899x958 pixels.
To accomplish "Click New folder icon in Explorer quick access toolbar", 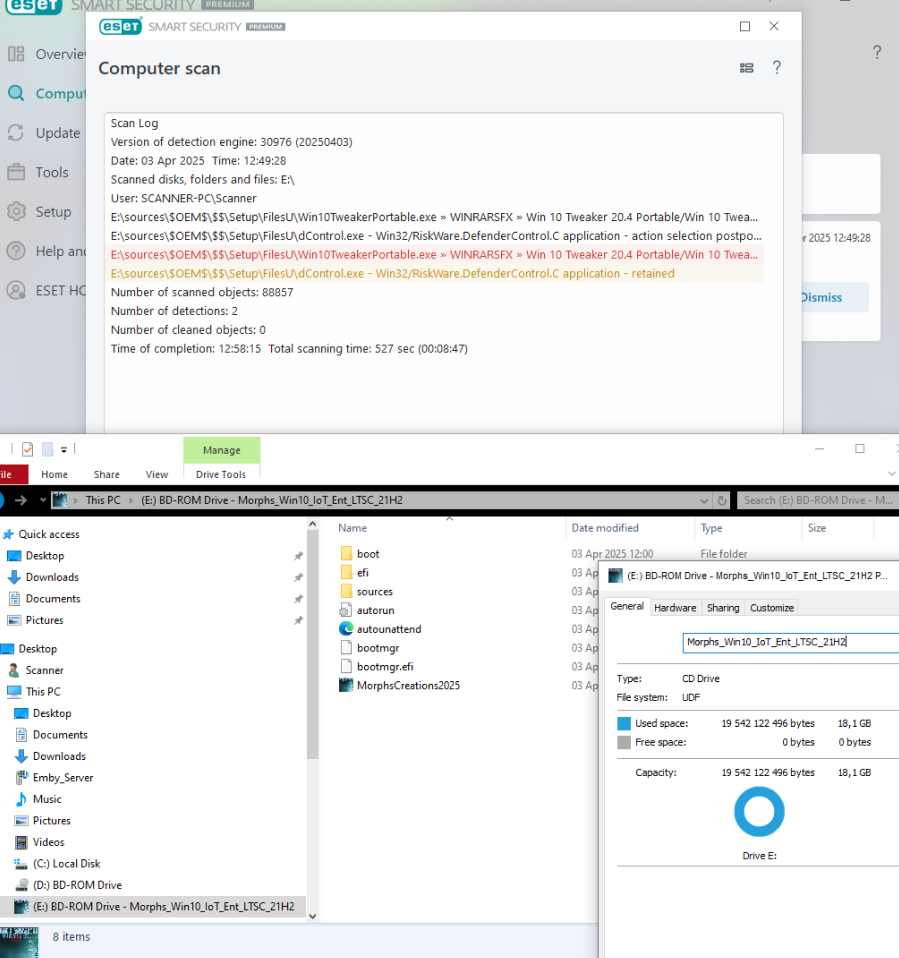I will [x=48, y=450].
